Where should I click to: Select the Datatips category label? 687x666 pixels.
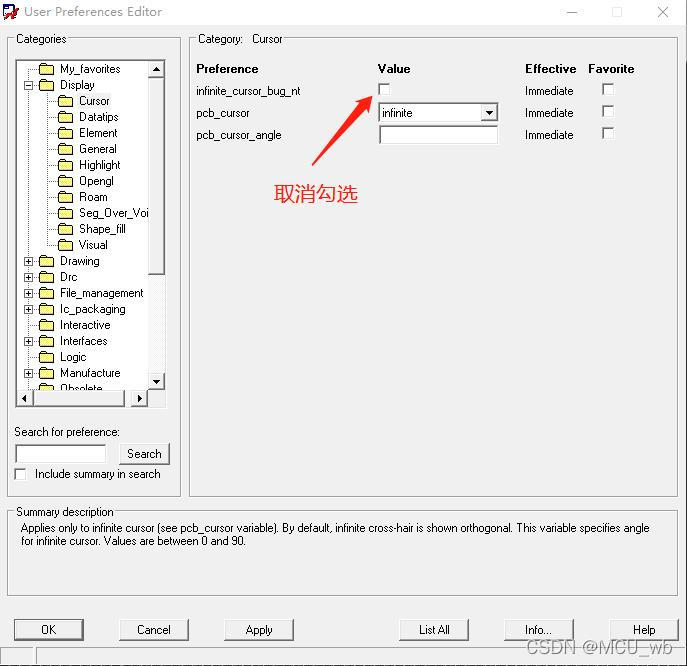[x=99, y=117]
